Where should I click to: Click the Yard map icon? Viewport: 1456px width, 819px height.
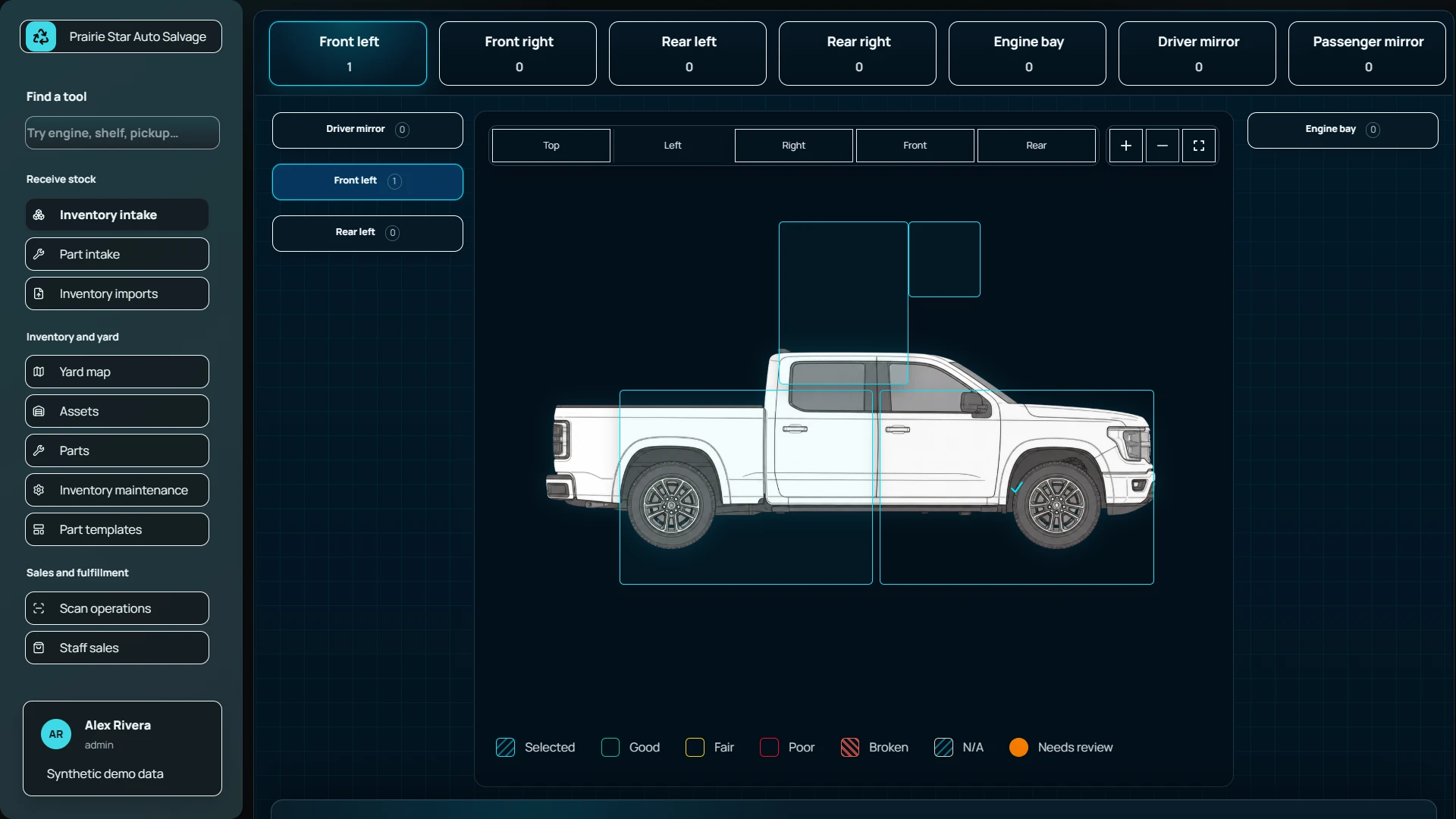[x=39, y=372]
